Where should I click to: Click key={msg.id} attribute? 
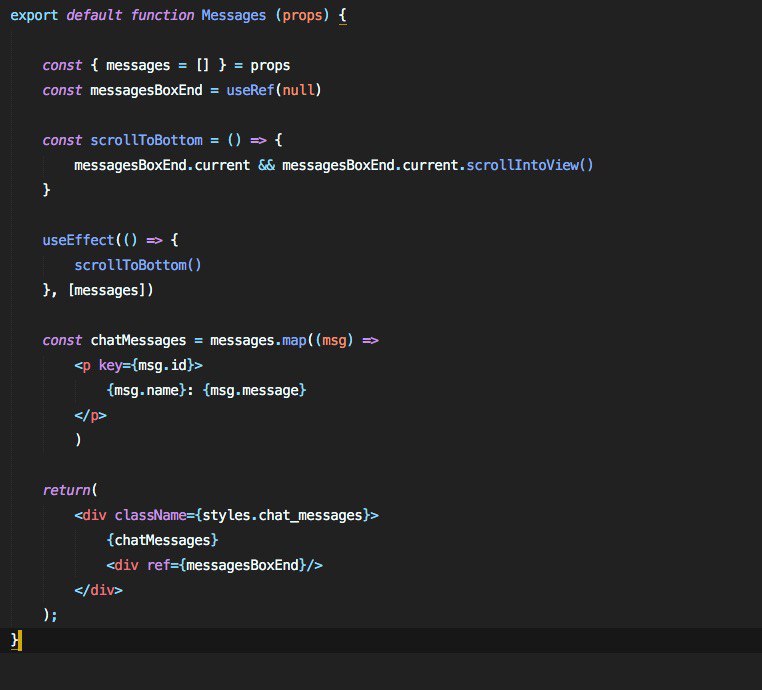[146, 365]
